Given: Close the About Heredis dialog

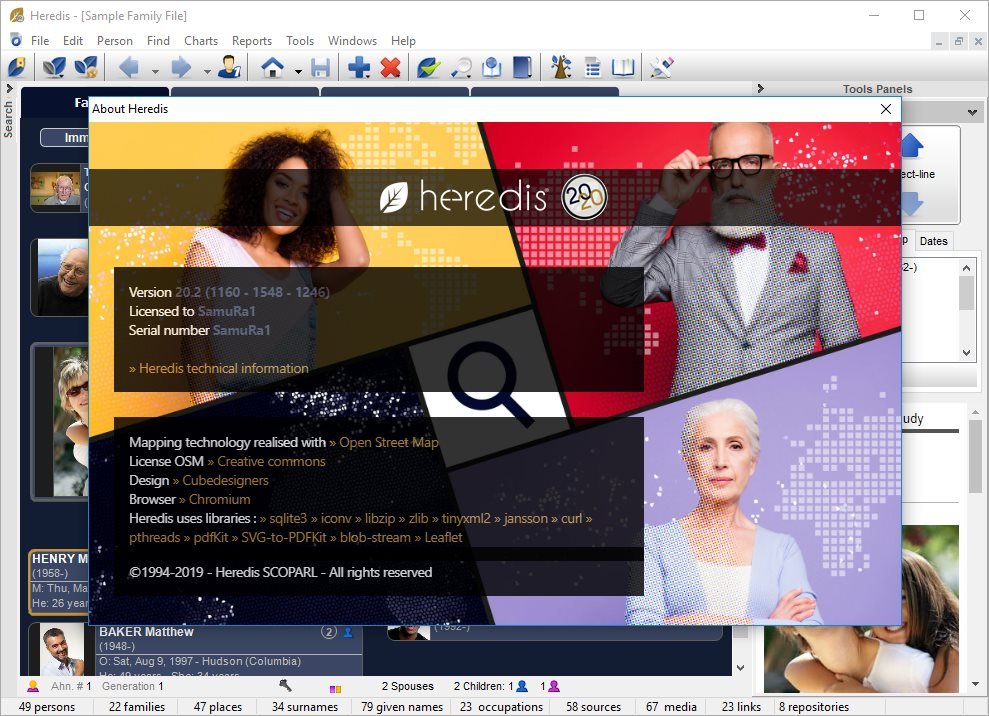Looking at the screenshot, I should 886,109.
